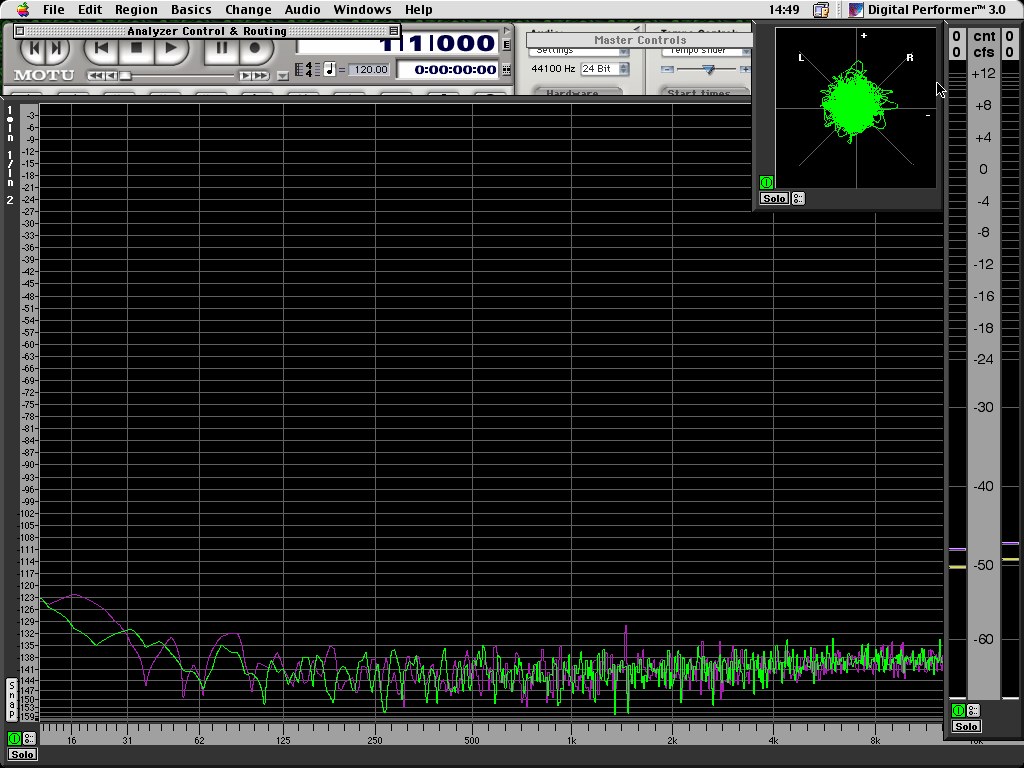Click the slow forward single-arrow button
Viewport: 1024px width, 768px height.
tap(245, 76)
